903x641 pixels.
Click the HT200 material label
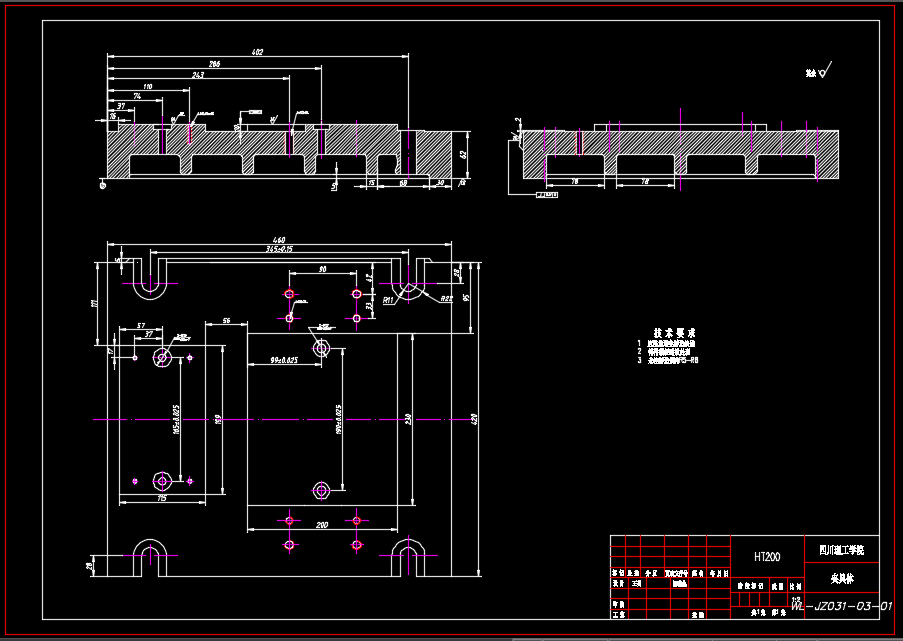[767, 556]
